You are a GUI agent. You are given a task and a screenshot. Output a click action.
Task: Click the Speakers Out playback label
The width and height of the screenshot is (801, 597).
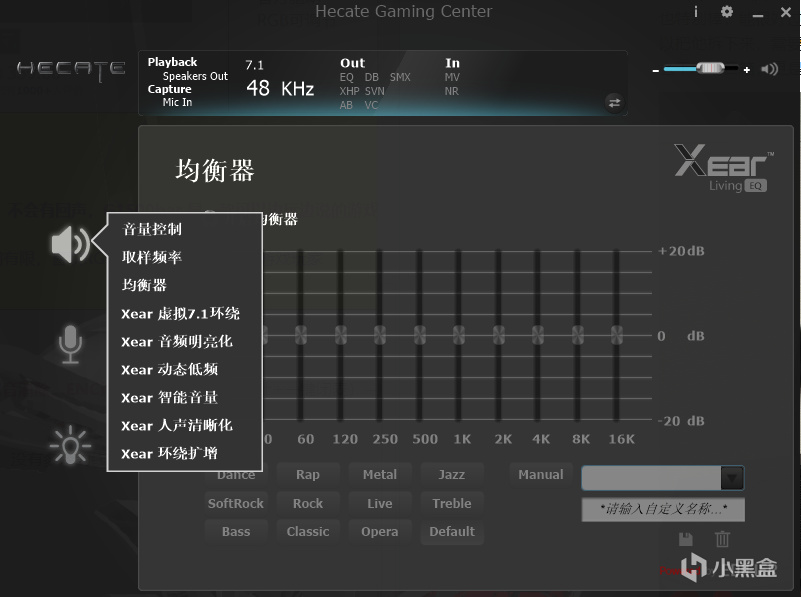pyautogui.click(x=195, y=76)
